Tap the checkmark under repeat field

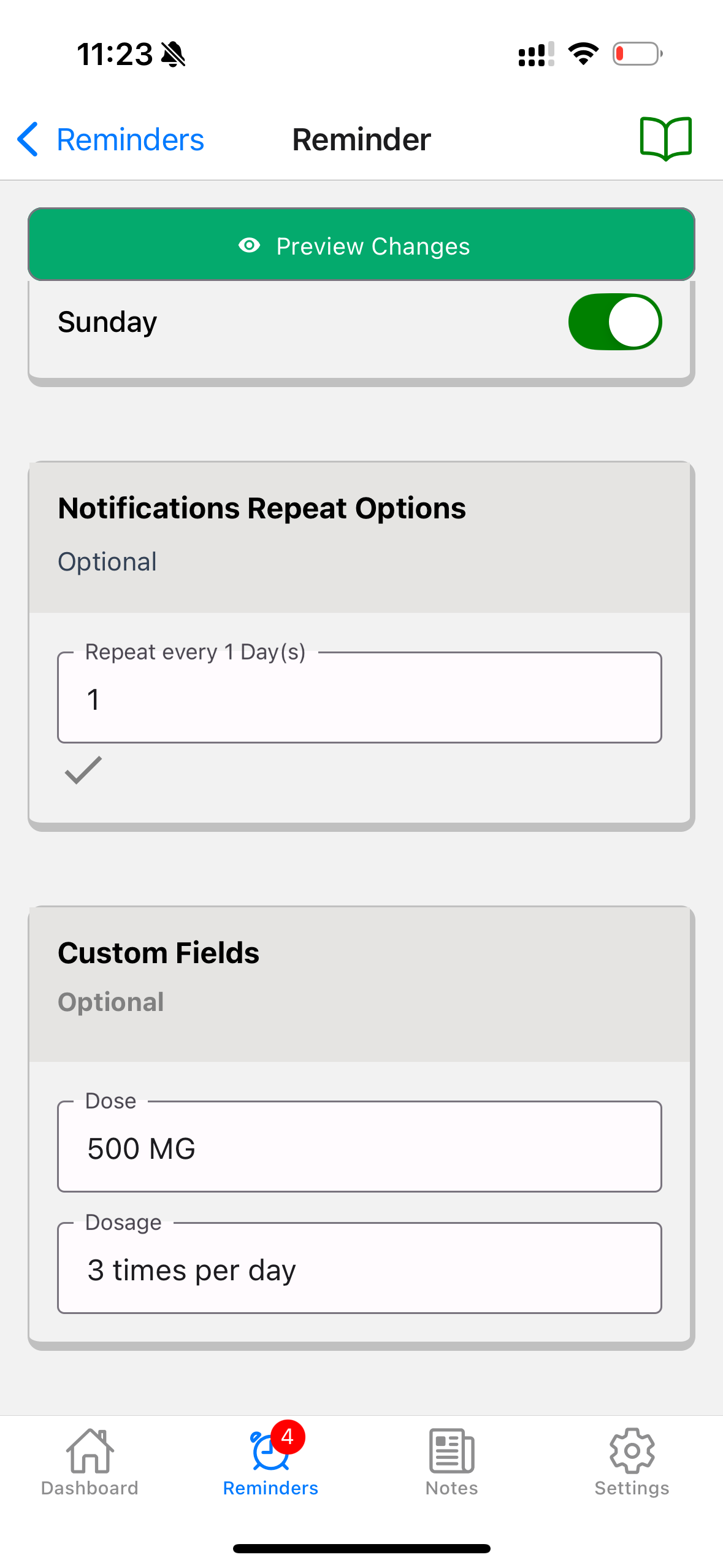[x=83, y=770]
